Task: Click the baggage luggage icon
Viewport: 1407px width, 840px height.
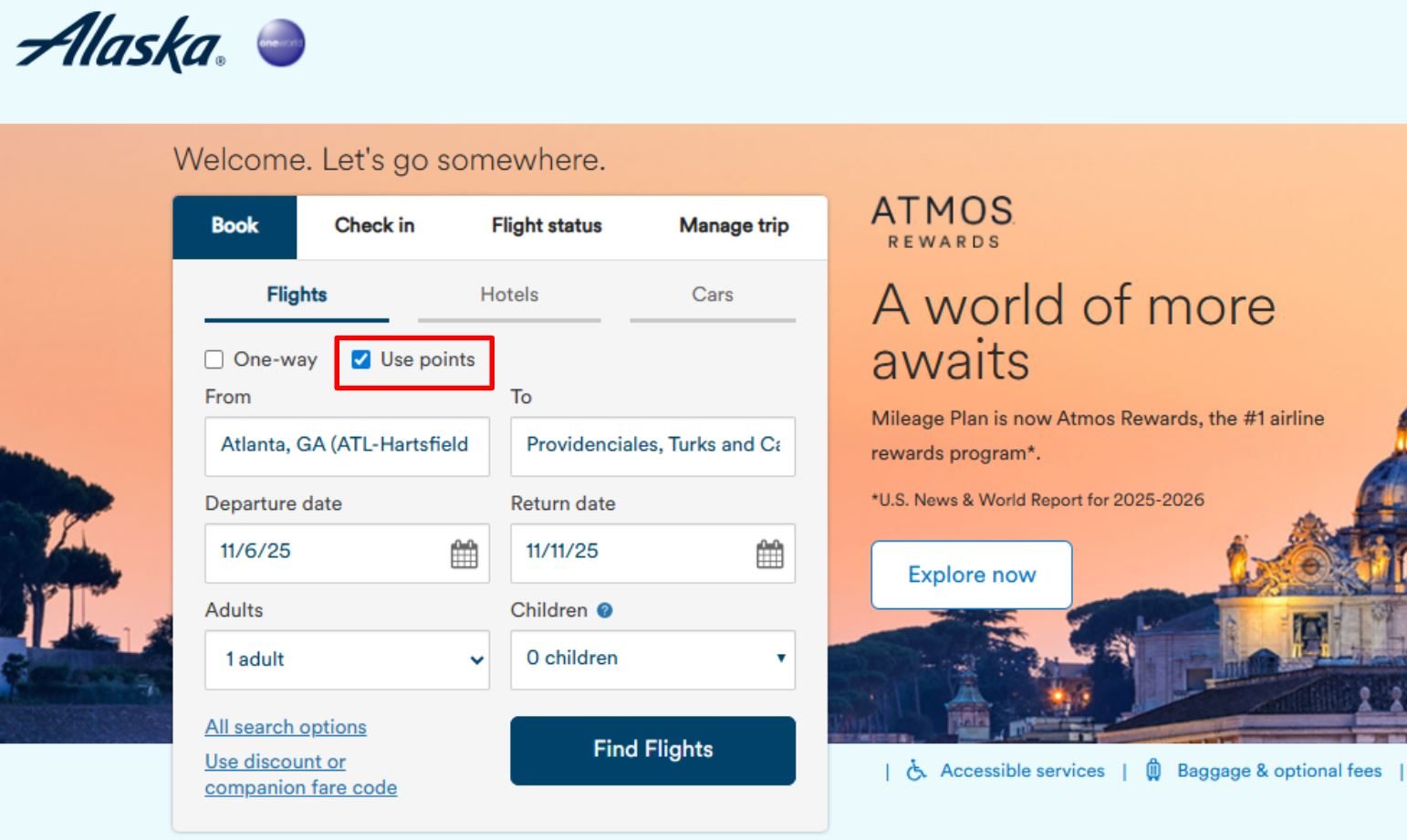Action: pyautogui.click(x=1153, y=771)
